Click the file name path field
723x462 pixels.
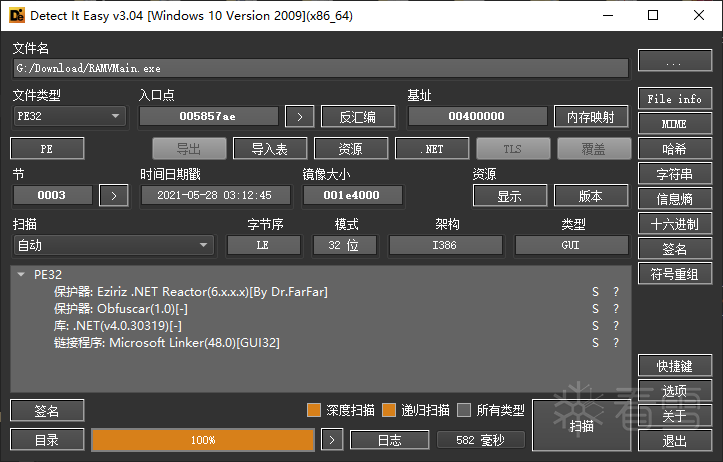click(x=321, y=68)
